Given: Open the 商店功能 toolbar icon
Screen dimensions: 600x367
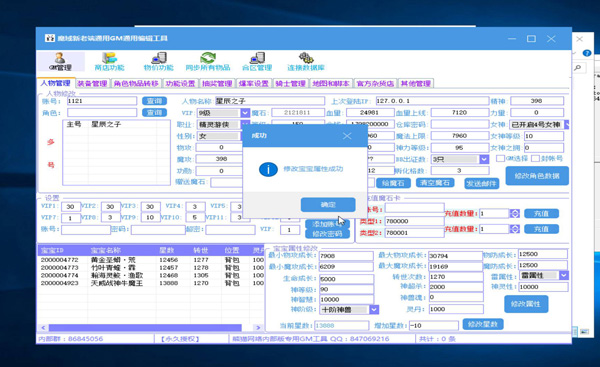Looking at the screenshot, I should pyautogui.click(x=109, y=62).
